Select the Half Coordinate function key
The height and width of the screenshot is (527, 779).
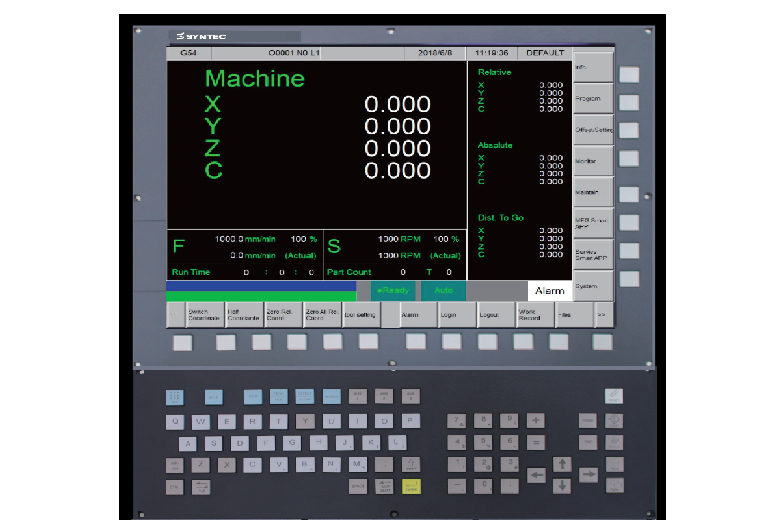(x=244, y=314)
